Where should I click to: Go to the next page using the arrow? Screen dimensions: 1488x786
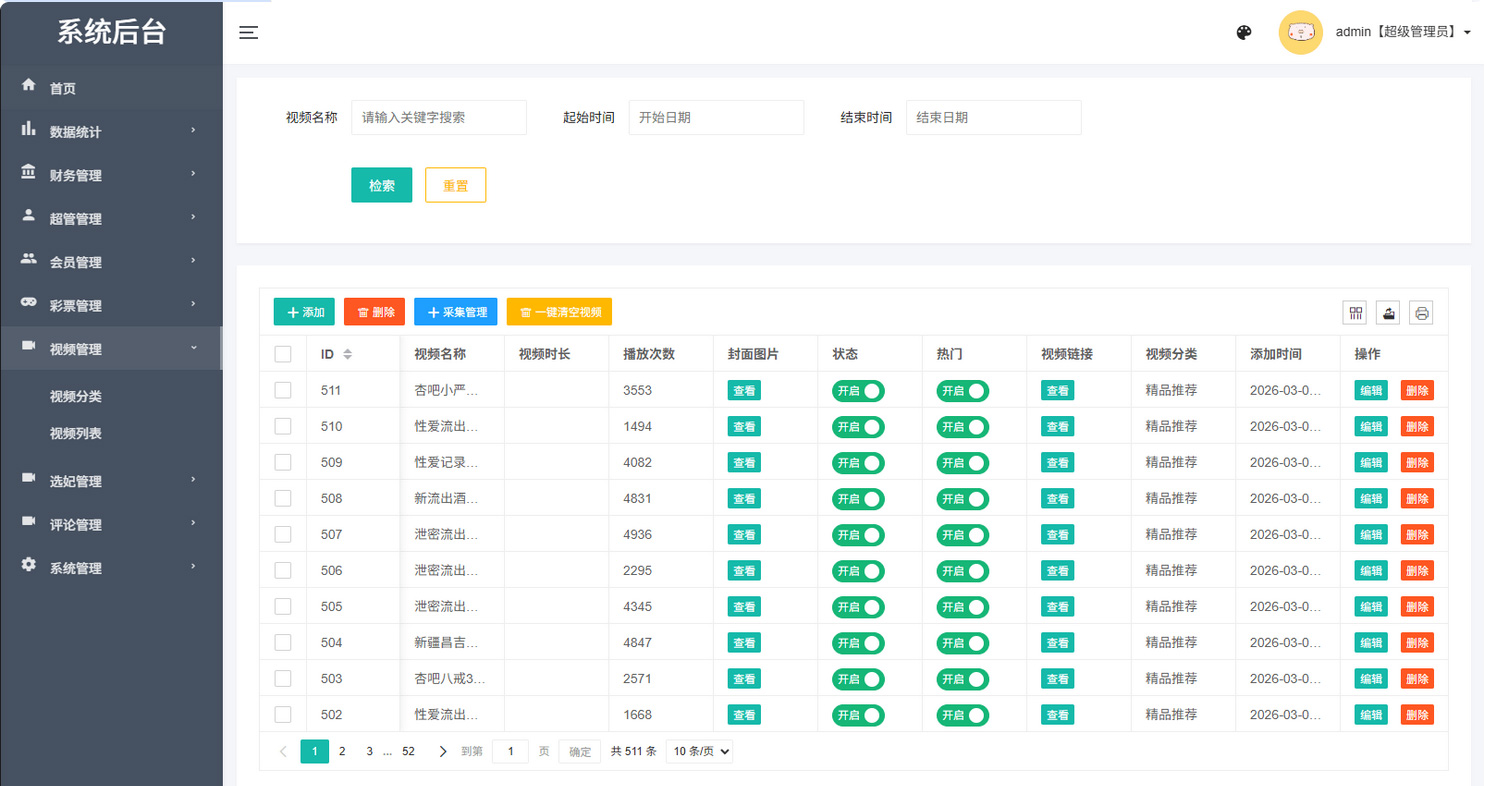pos(443,751)
